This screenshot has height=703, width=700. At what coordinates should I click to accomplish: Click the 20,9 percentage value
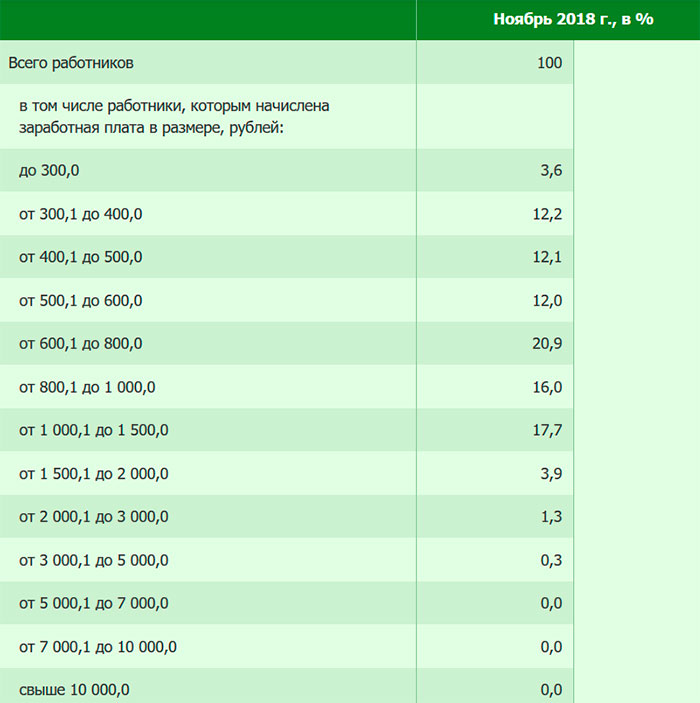pos(548,344)
